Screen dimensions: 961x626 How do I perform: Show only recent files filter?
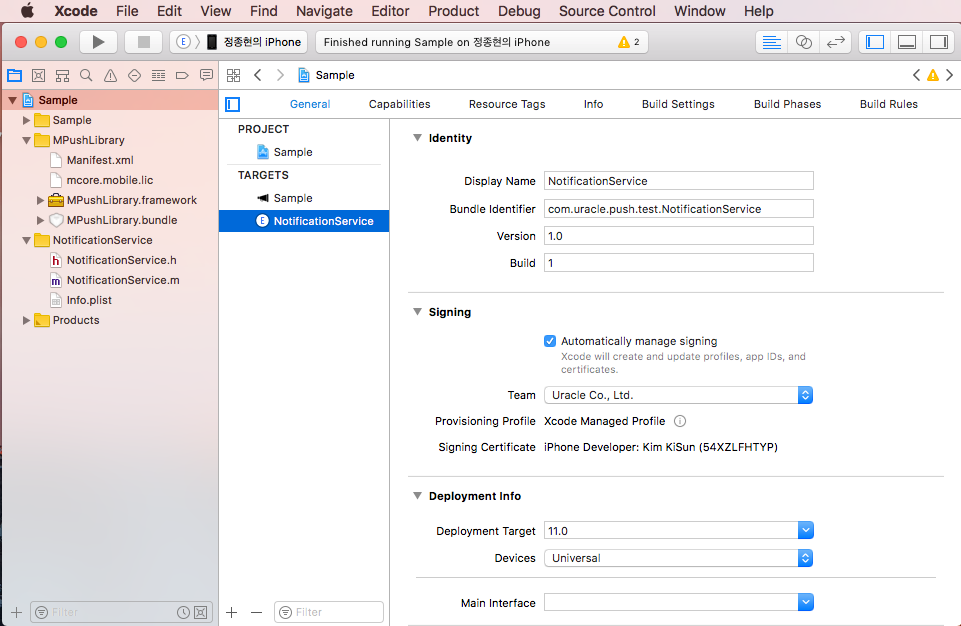183,612
